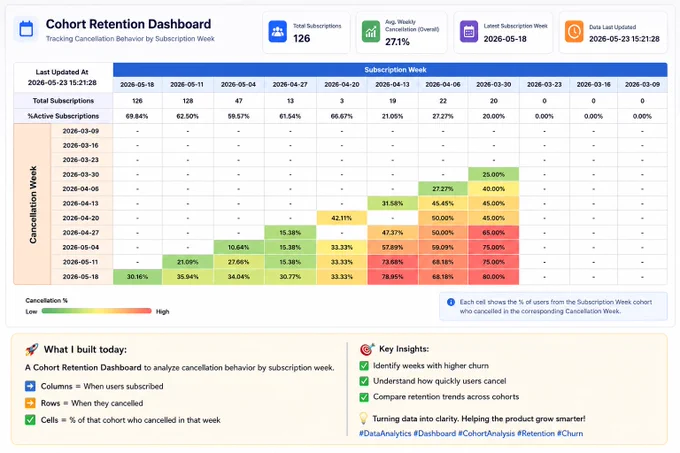Click the green chart icon for Avg. Weekly Cancellation

371,32
